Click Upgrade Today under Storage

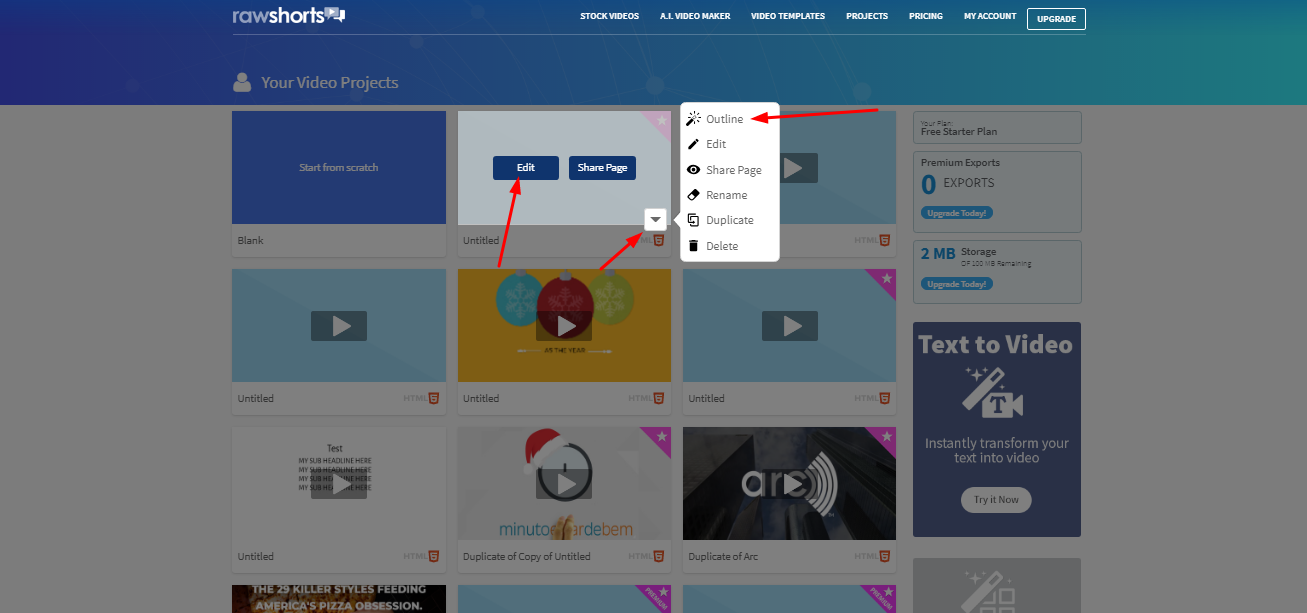(956, 284)
